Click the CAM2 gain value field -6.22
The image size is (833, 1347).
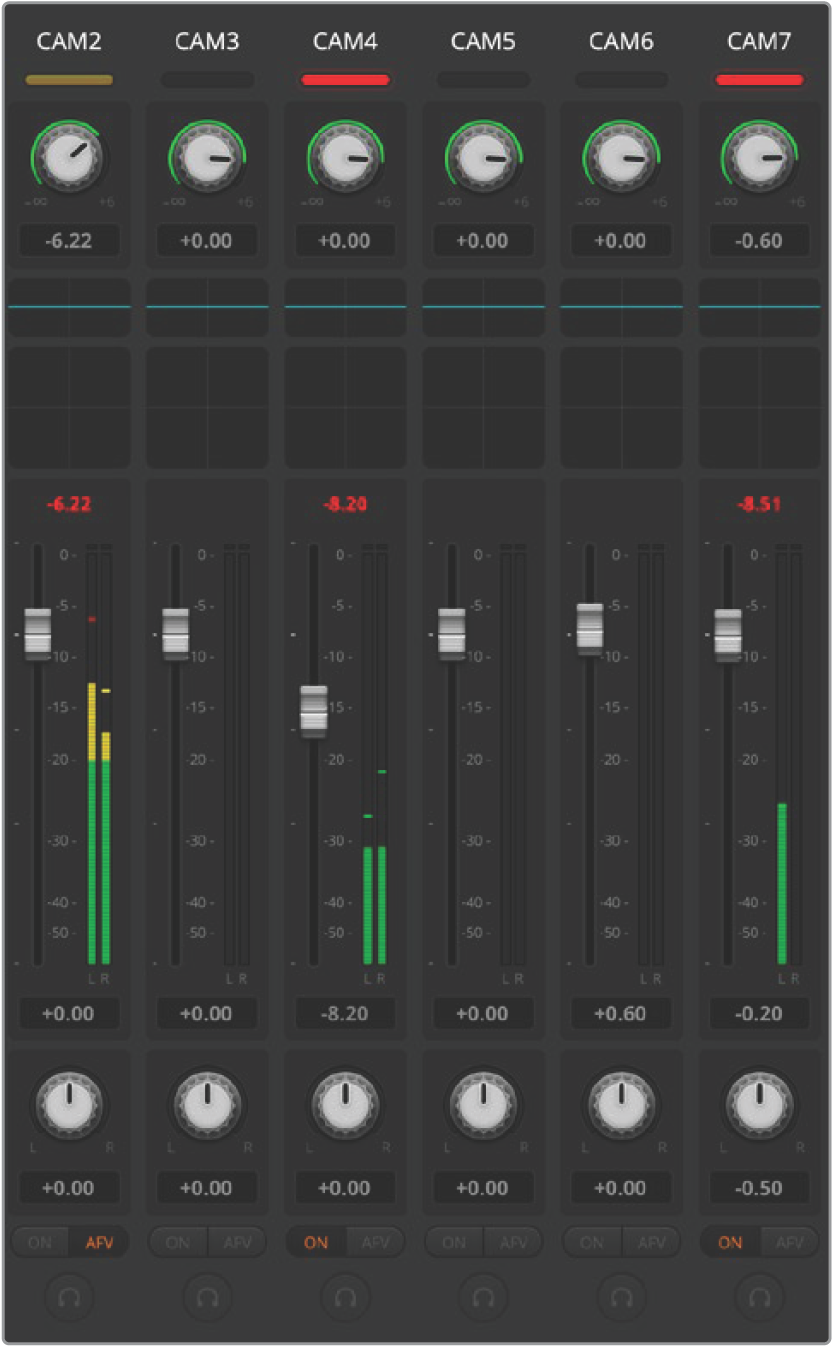(69, 241)
